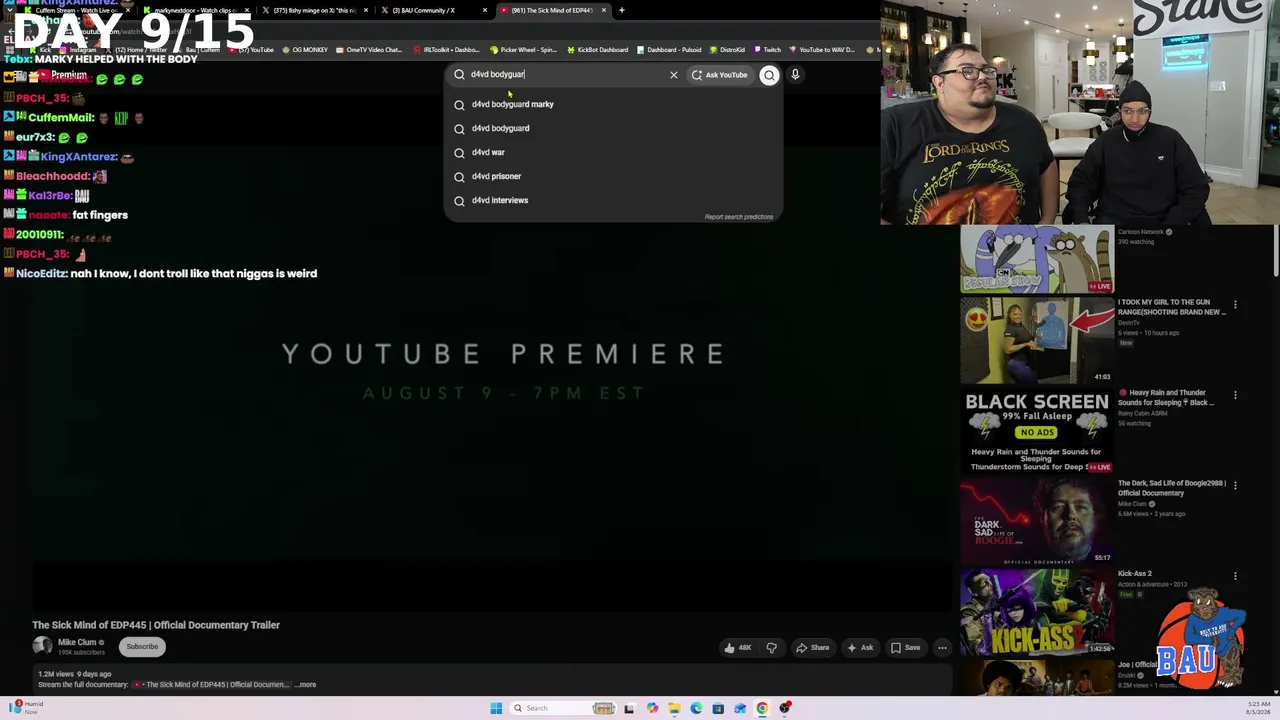Open OG MONKEY bookmark

pos(305,49)
